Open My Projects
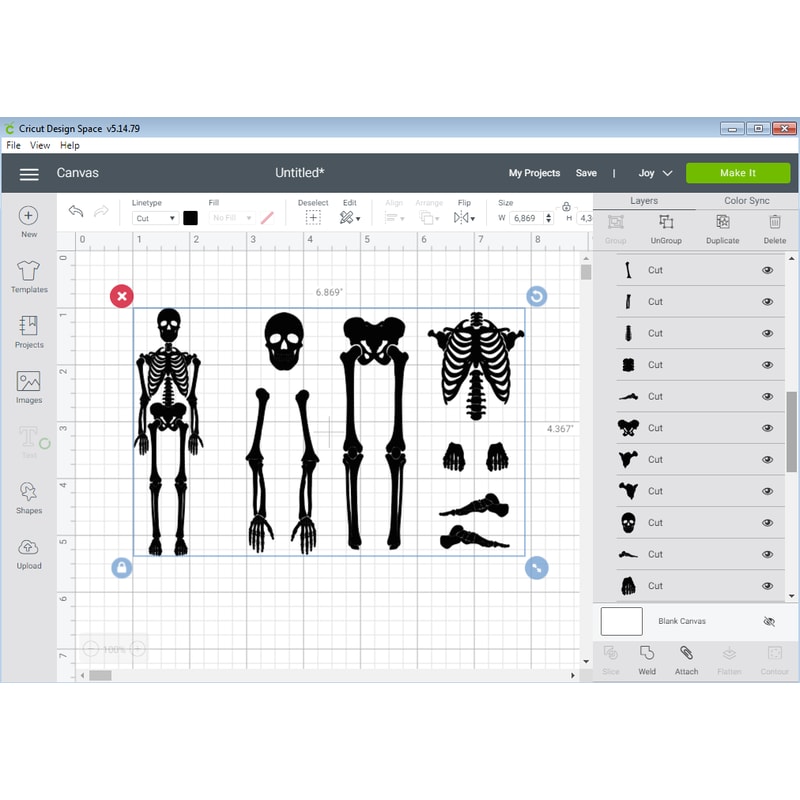800x800 pixels. (x=534, y=172)
